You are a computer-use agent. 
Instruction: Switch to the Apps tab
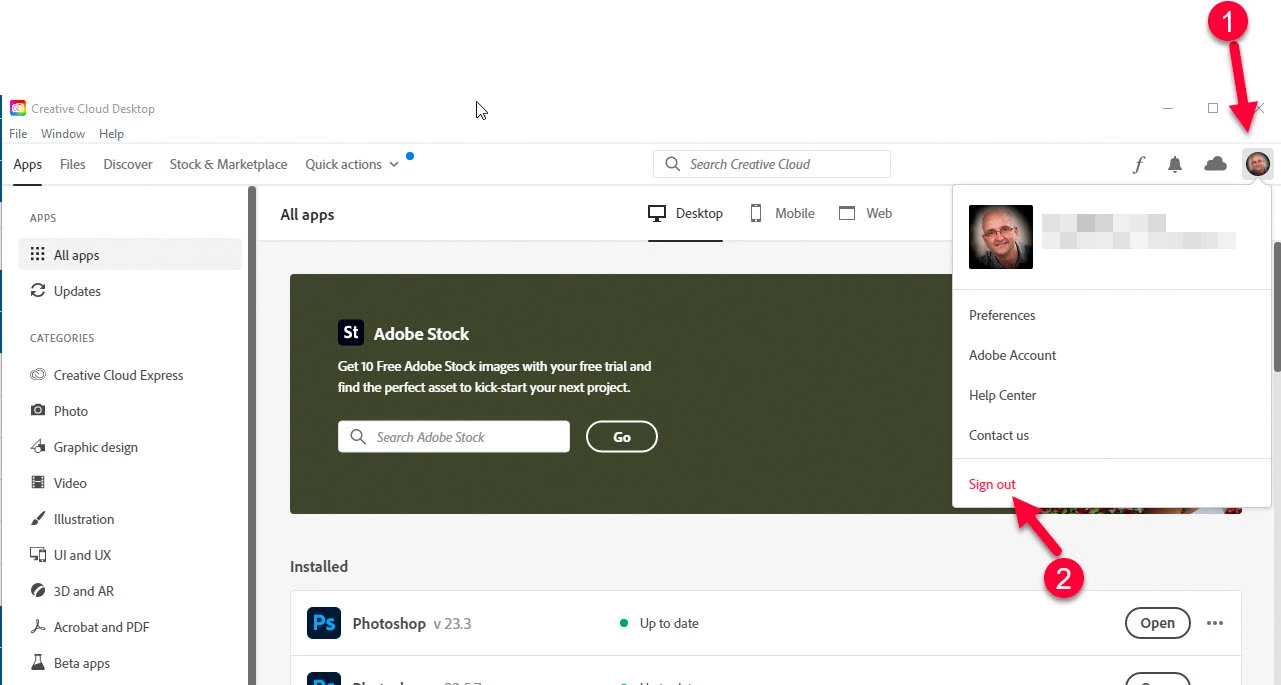coord(28,164)
